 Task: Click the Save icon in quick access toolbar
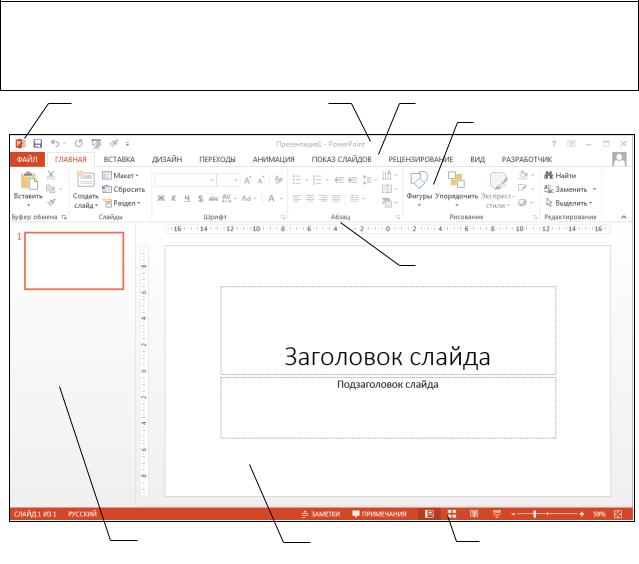coord(38,144)
